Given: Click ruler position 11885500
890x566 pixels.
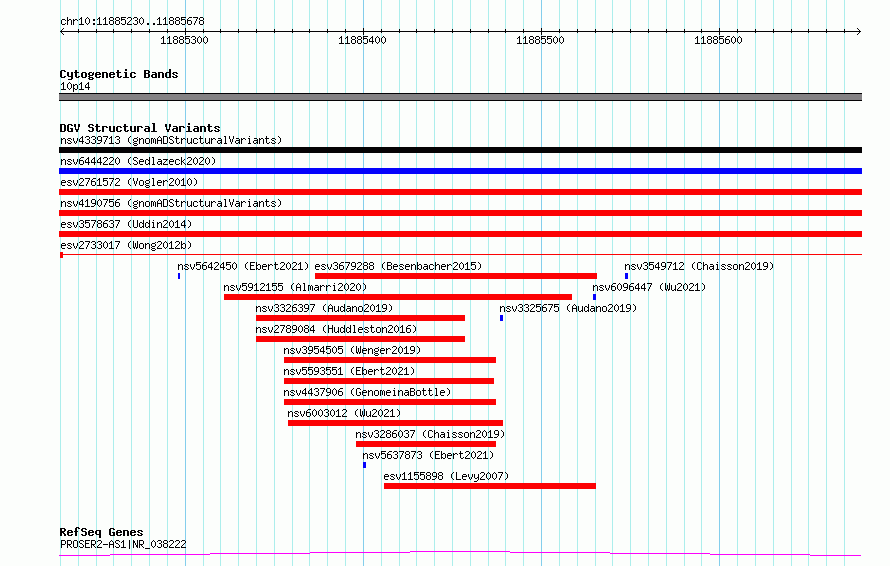Looking at the screenshot, I should point(540,40).
